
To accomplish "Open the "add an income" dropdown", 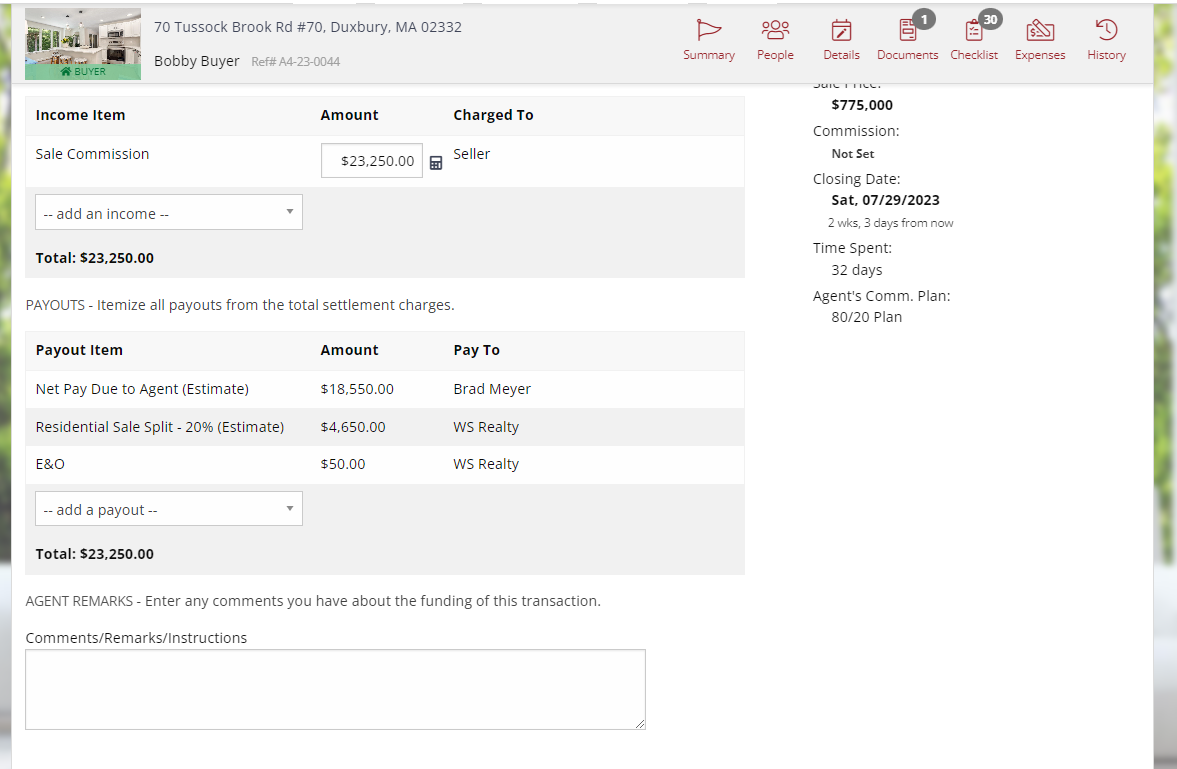I will (x=168, y=211).
